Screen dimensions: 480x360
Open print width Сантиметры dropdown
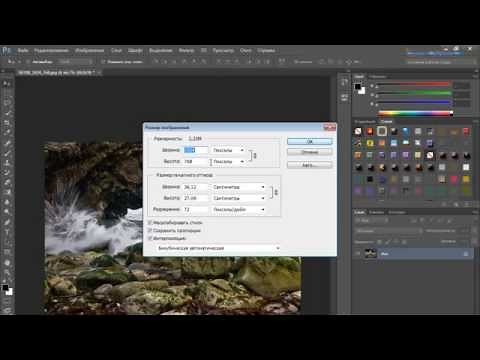click(x=238, y=187)
